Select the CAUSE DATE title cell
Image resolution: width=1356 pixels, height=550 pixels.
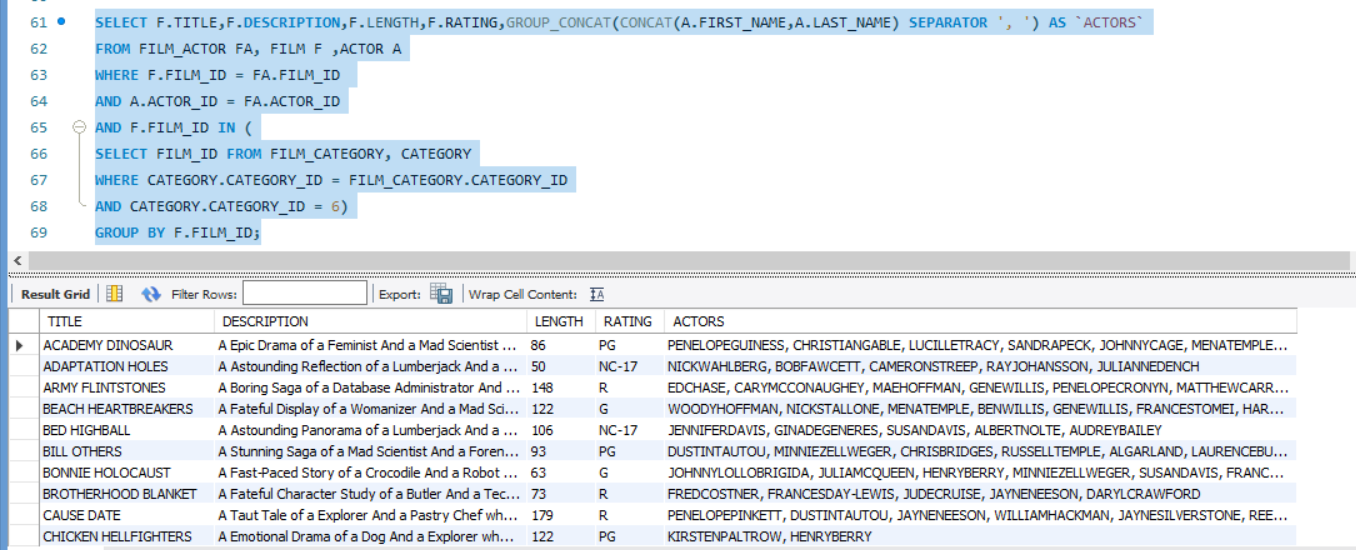click(x=125, y=515)
